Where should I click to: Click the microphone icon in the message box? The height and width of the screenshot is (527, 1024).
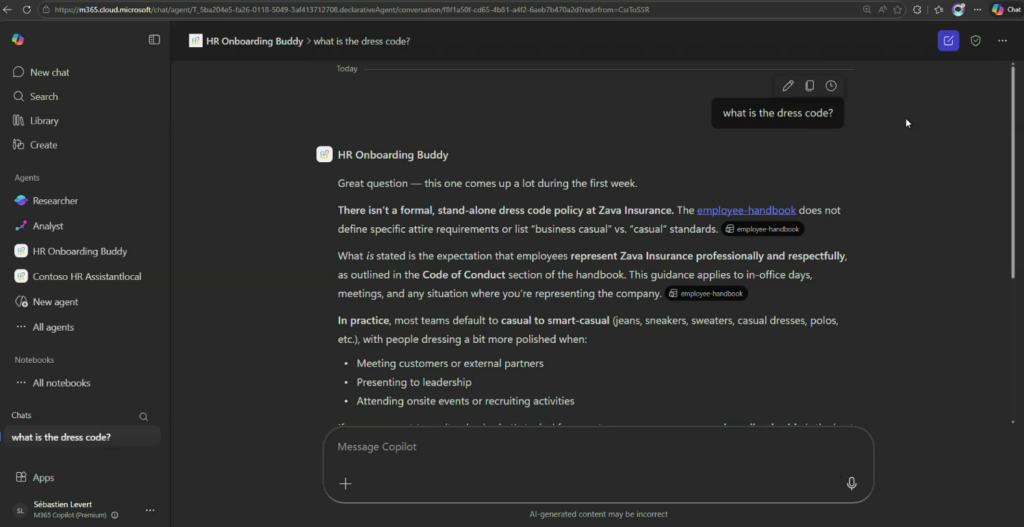[851, 483]
